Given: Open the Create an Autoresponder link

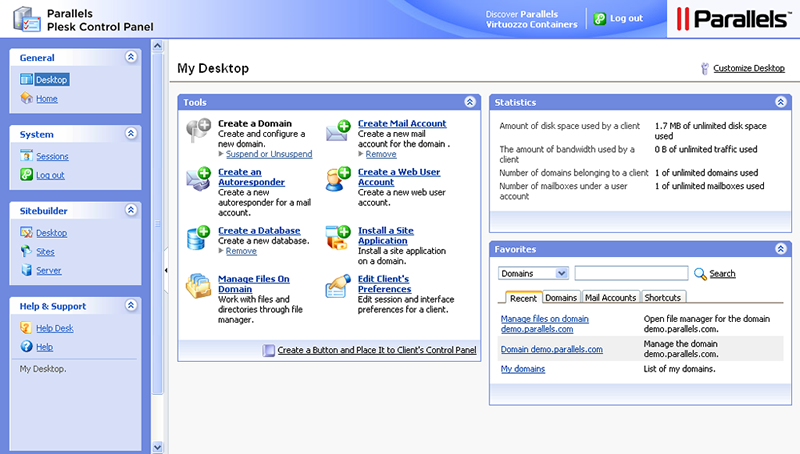Looking at the screenshot, I should click(251, 177).
